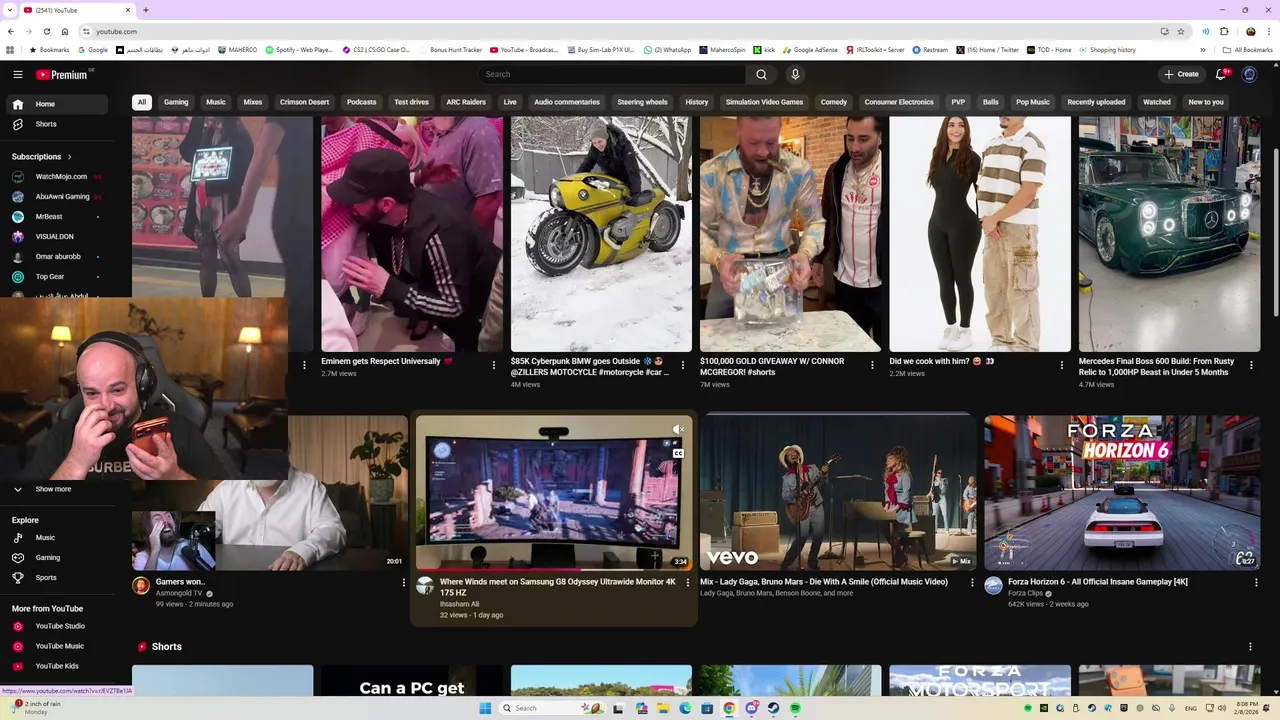The width and height of the screenshot is (1280, 720).
Task: Seek on the preview video progress bar
Action: click(555, 569)
